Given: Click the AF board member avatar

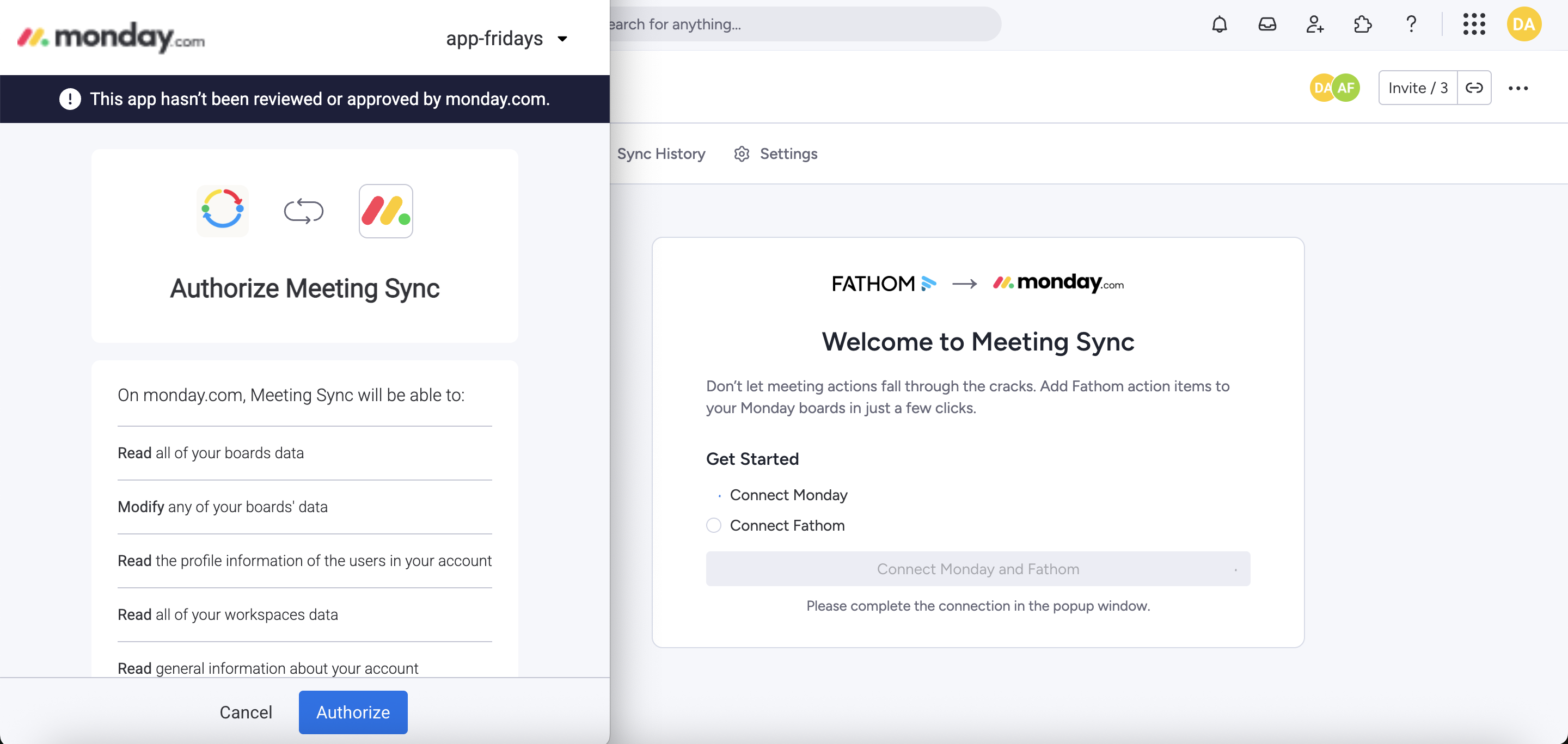Looking at the screenshot, I should 1346,88.
